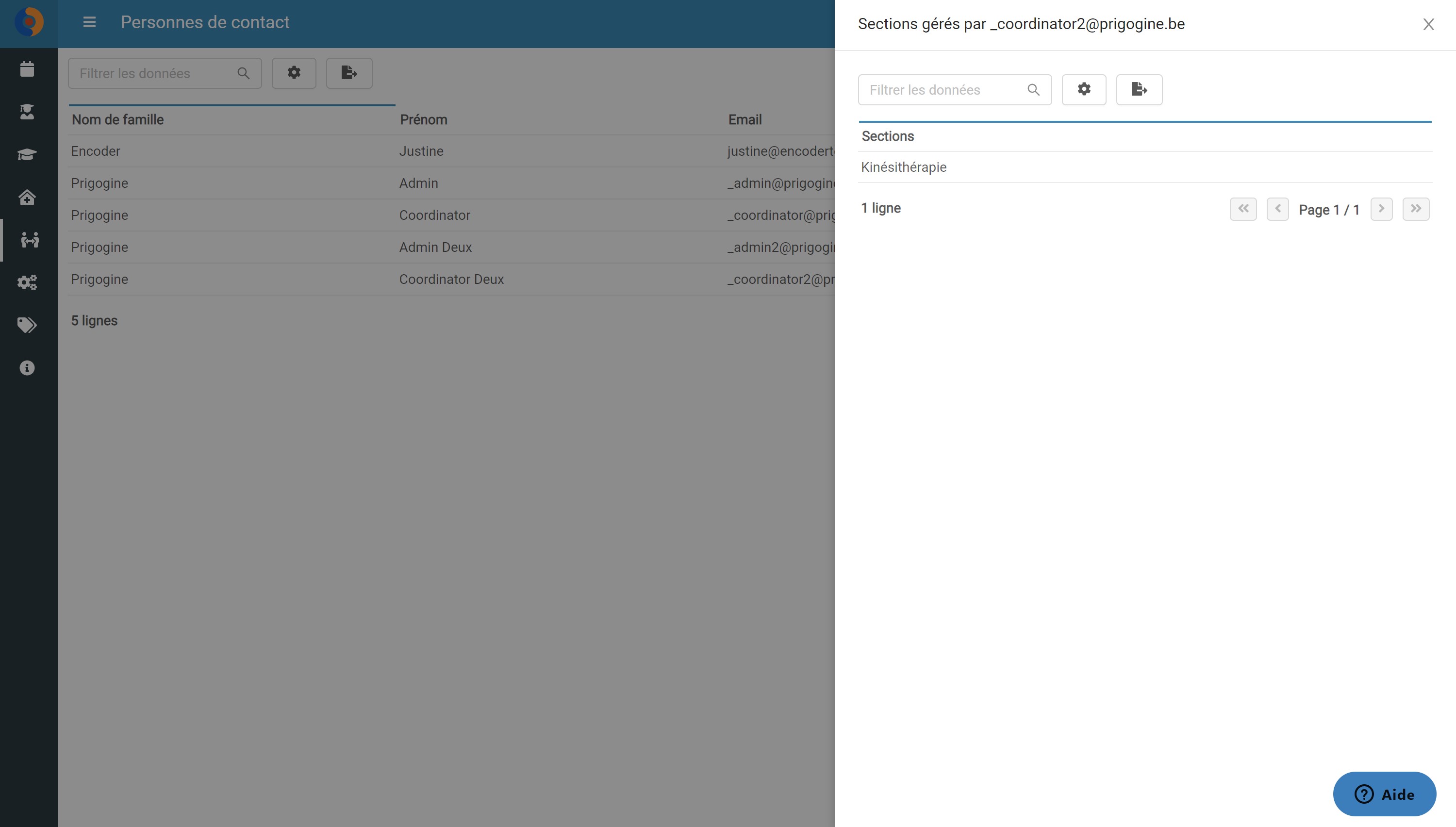Screen dimensions: 1456x827
Task: Click the 1 ligne row count
Action: (x=880, y=208)
